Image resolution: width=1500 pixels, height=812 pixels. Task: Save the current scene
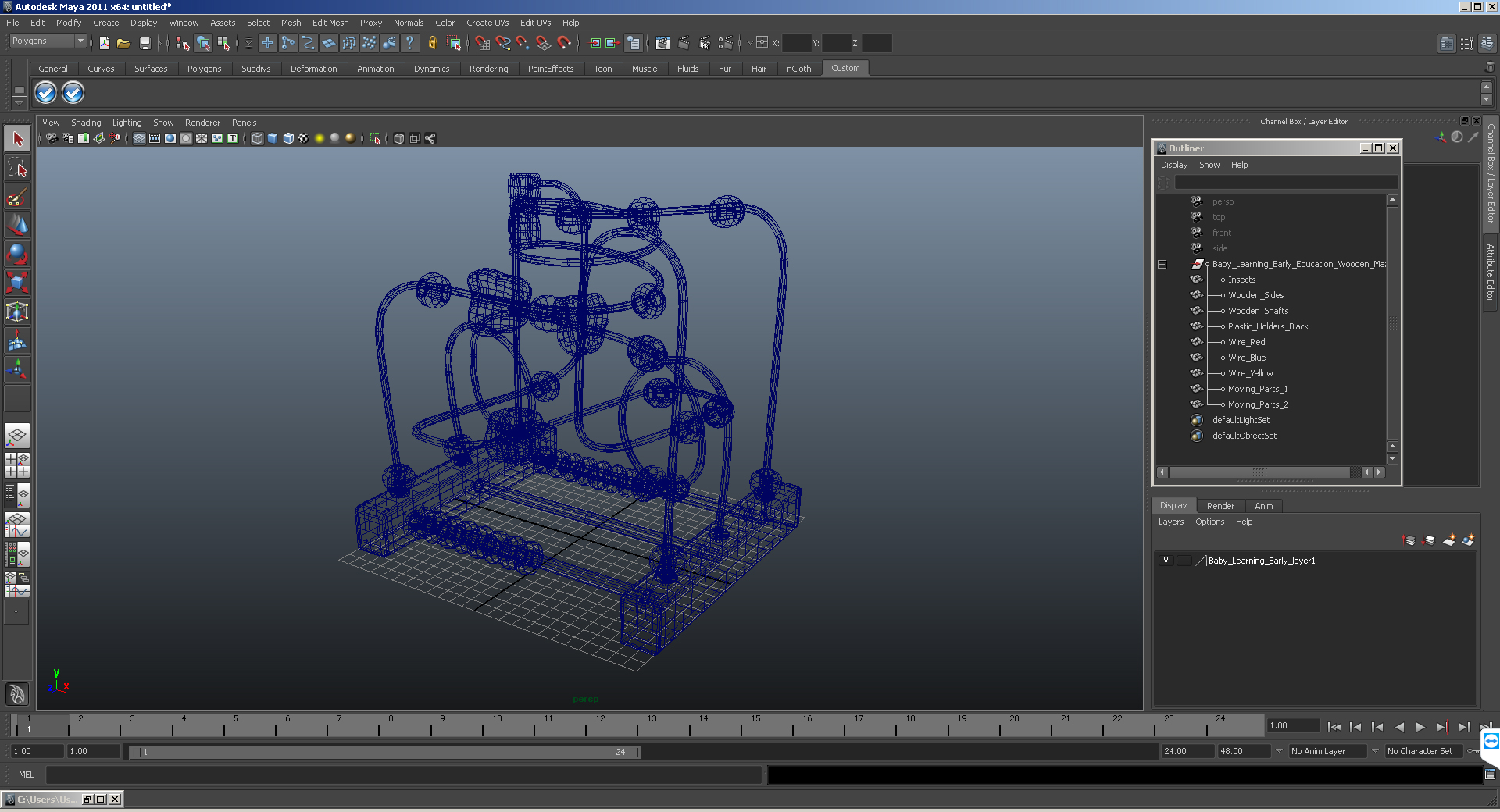145,43
